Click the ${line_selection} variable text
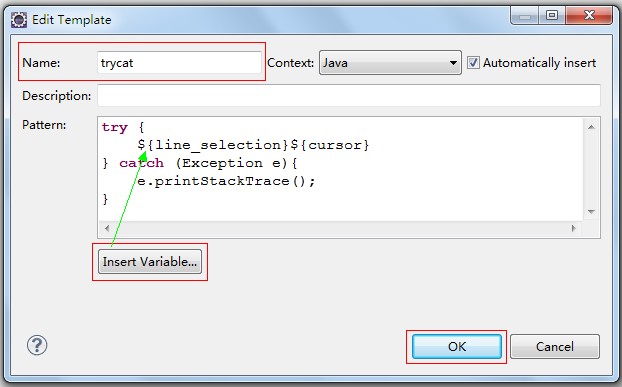This screenshot has height=387, width=622. (x=213, y=145)
